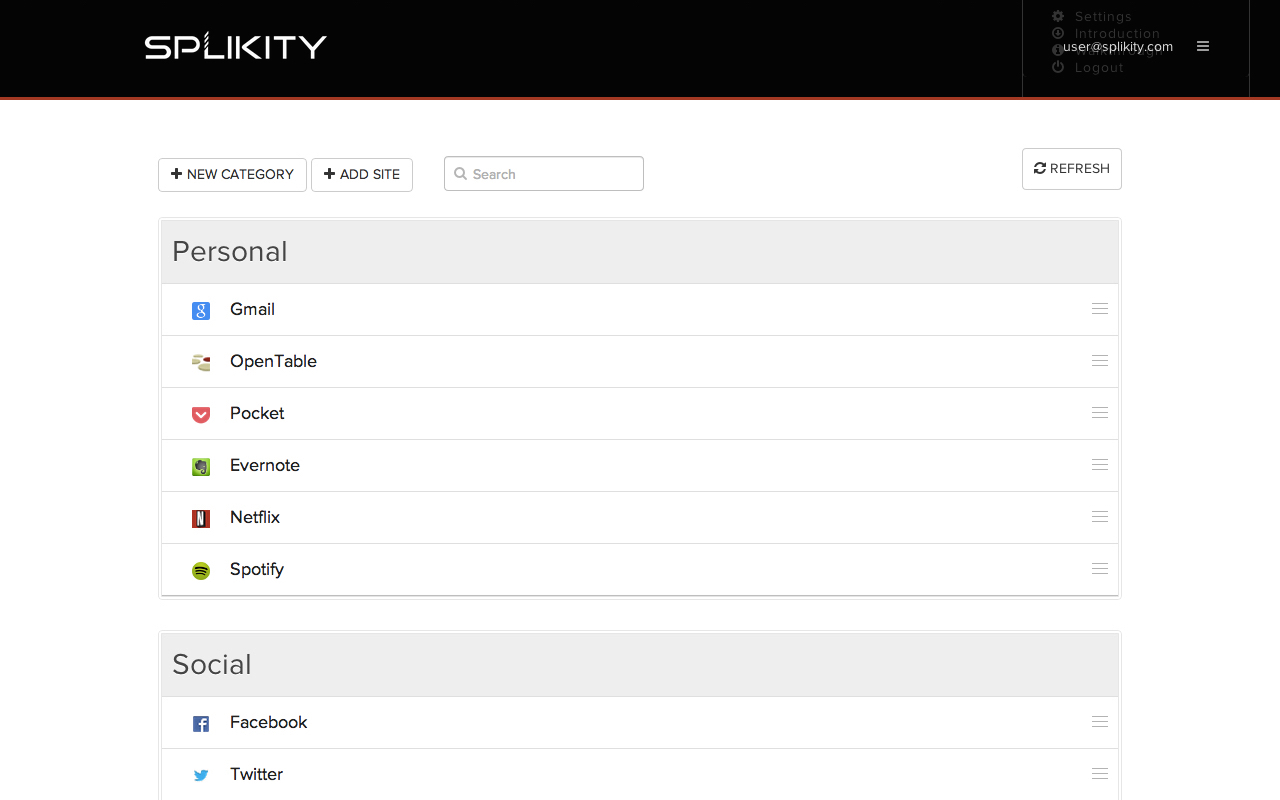
Task: Click the reorder handle on the Gmail row
Action: [1100, 309]
